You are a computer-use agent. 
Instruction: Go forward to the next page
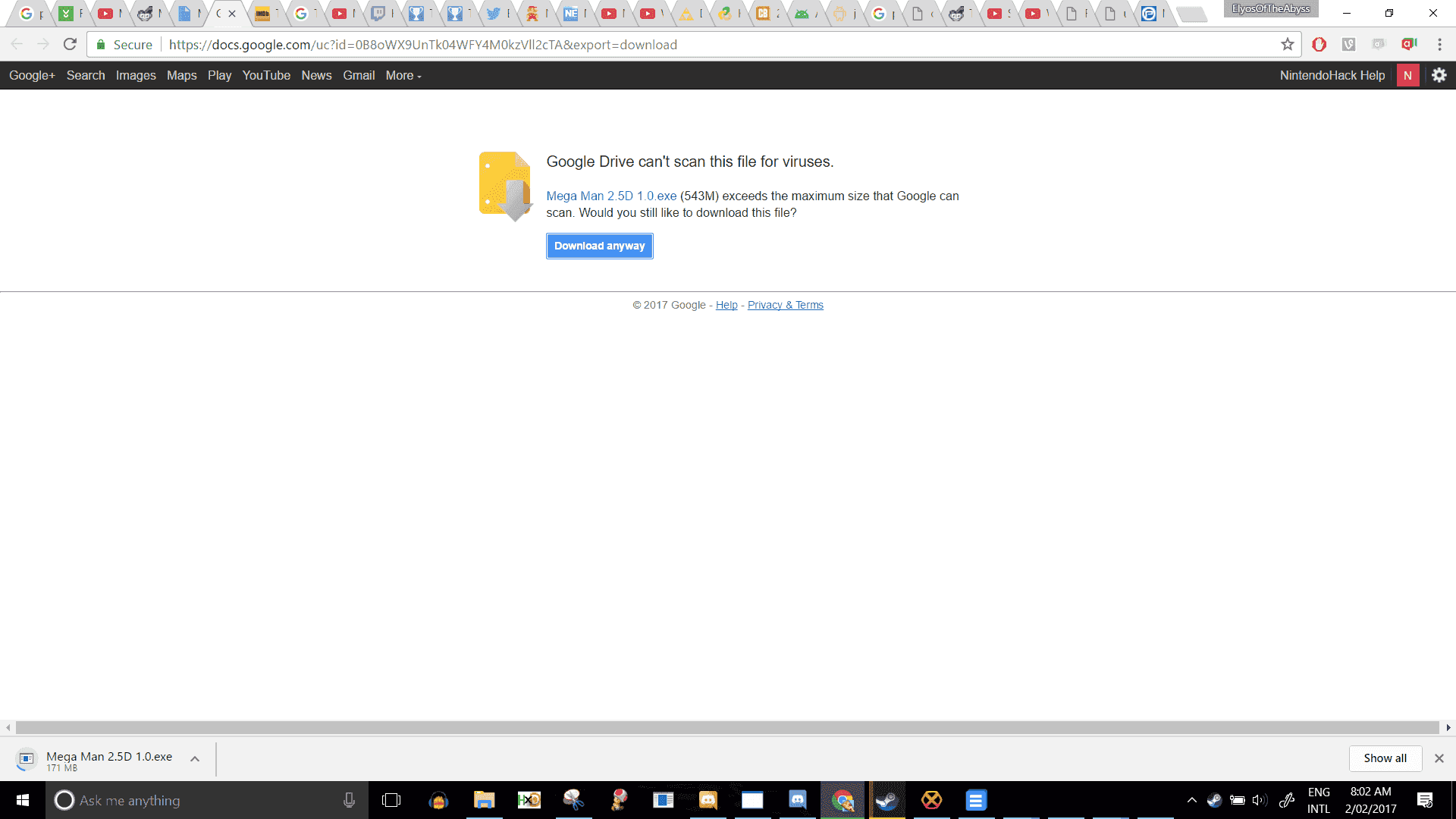[x=43, y=45]
